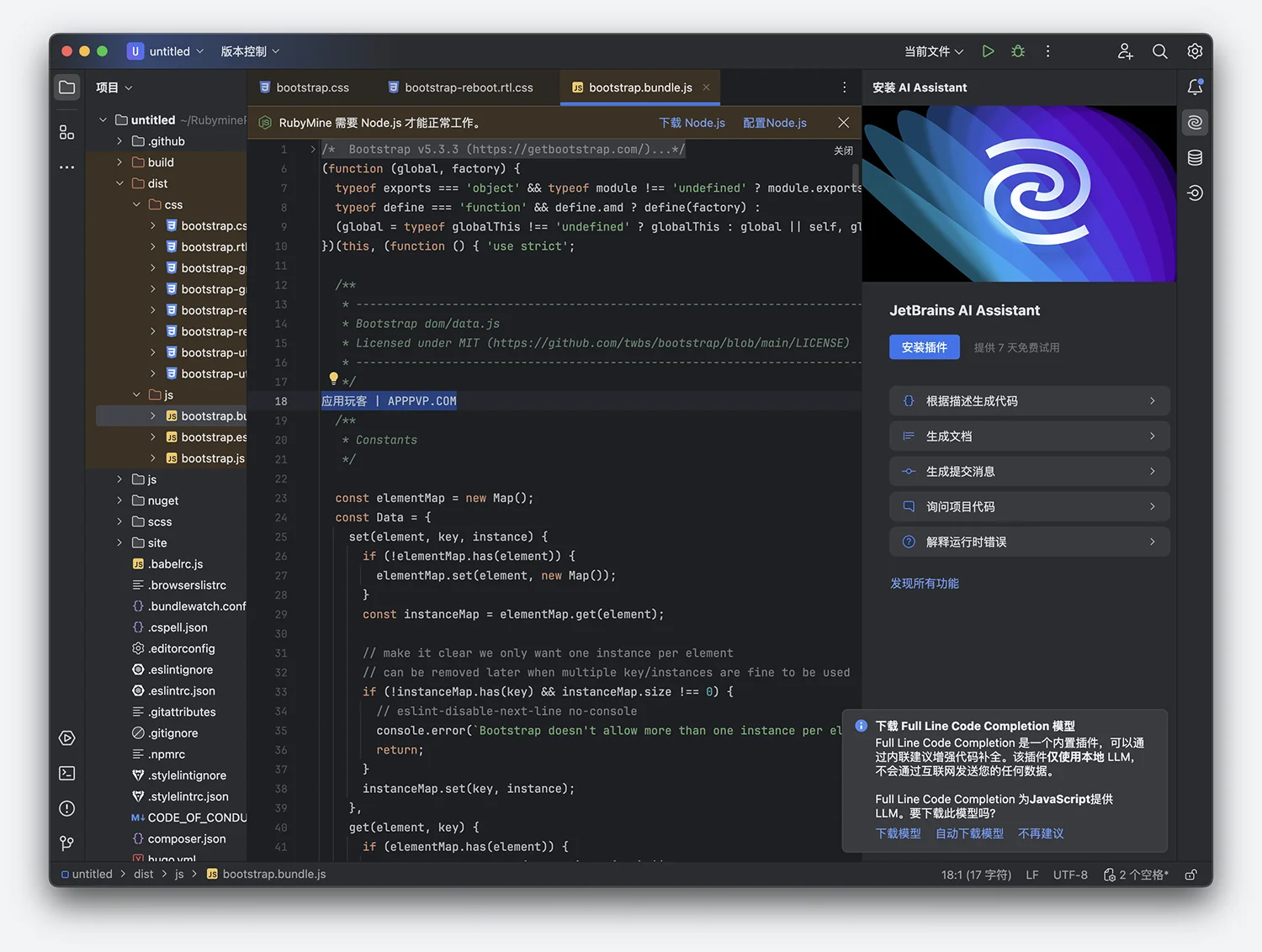1262x952 pixels.
Task: Click the dist breadcrumb in the navigation bar
Action: [x=144, y=875]
